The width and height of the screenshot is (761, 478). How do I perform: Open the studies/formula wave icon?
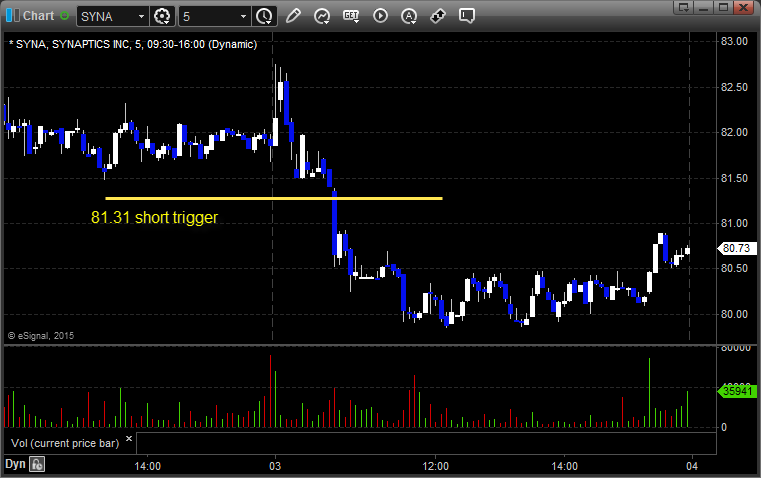tap(322, 16)
